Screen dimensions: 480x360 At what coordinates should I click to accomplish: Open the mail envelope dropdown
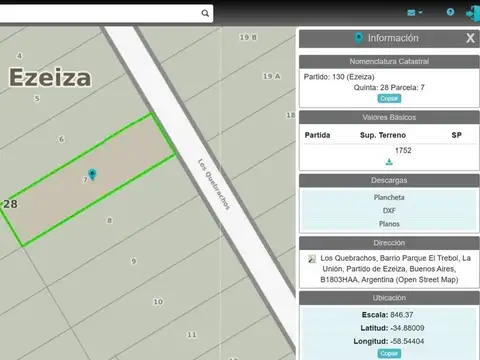[415, 13]
